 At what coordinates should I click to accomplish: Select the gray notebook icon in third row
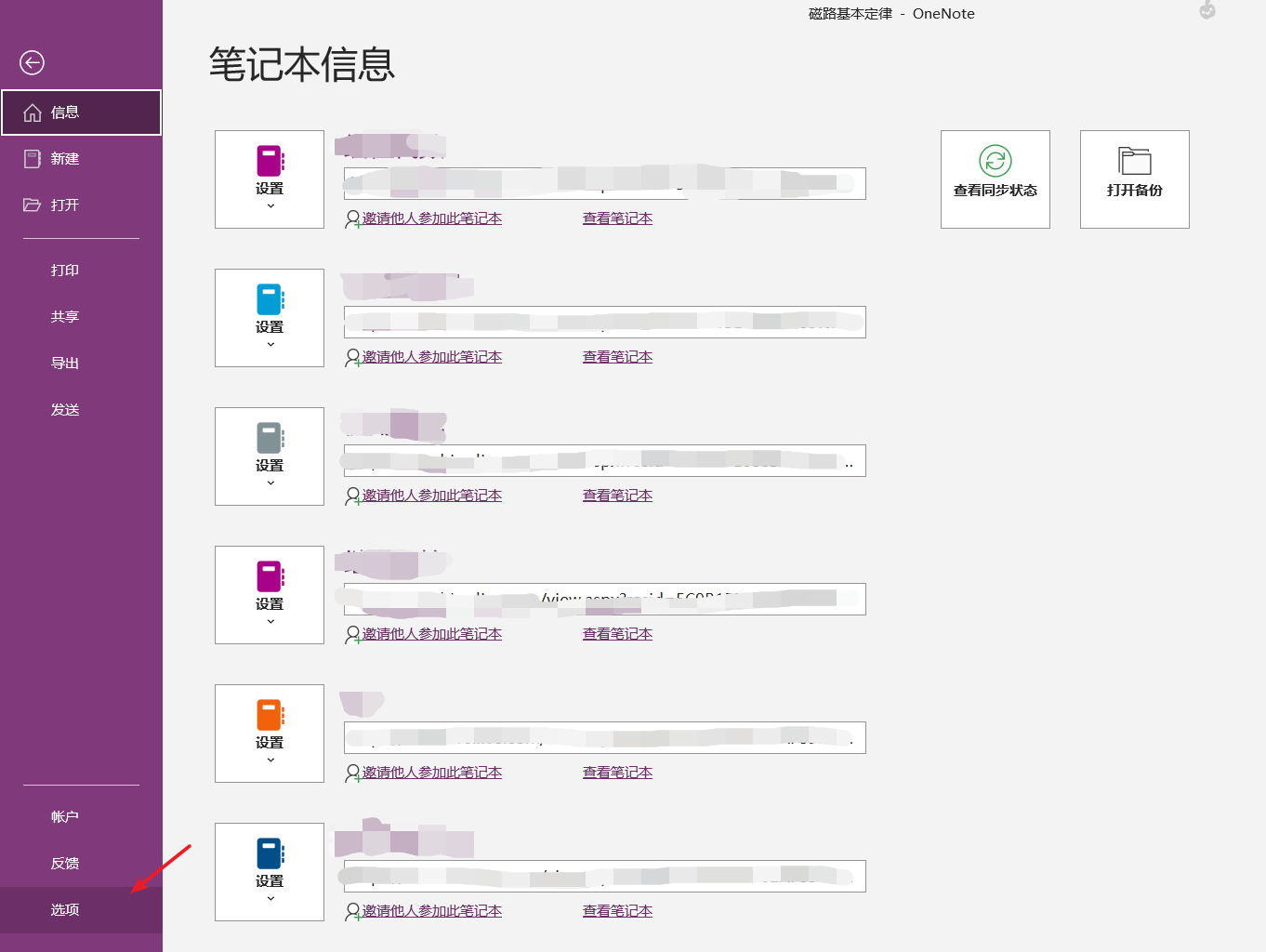270,438
